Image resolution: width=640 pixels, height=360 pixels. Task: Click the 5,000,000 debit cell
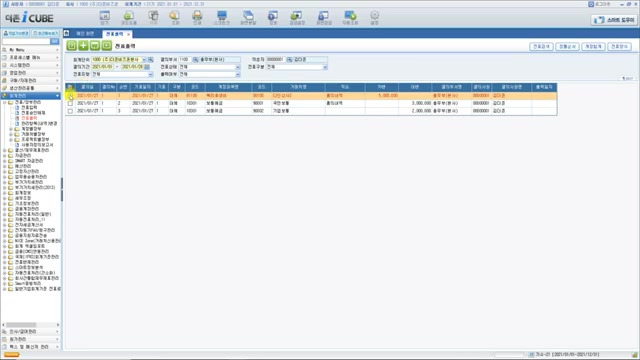pyautogui.click(x=382, y=96)
